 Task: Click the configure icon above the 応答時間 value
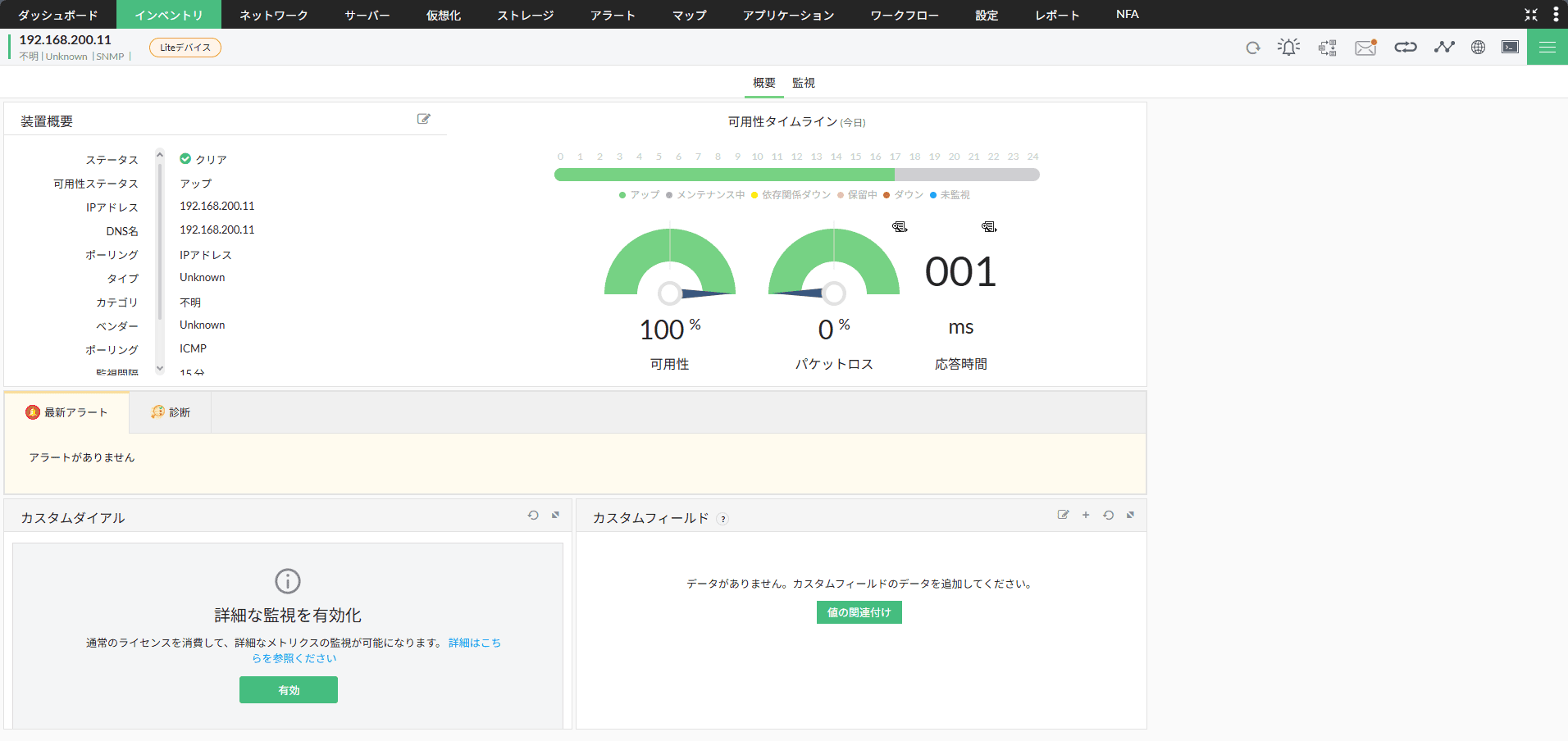(x=989, y=227)
